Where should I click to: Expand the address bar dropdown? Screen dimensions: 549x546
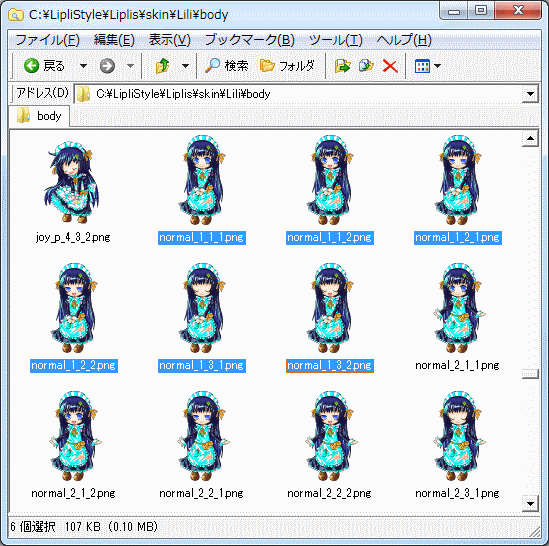click(x=530, y=94)
